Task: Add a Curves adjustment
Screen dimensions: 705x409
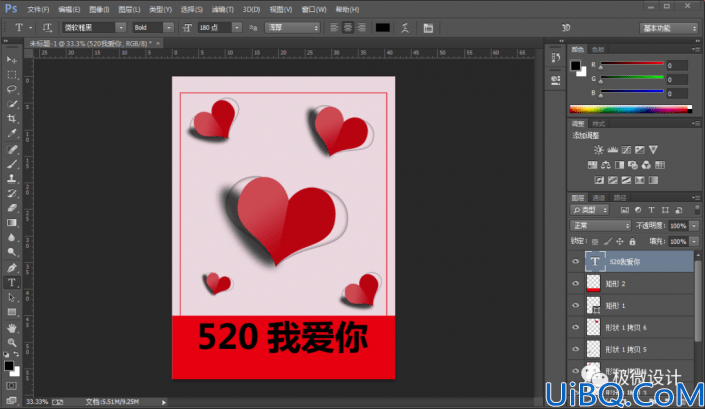Action: coord(626,150)
